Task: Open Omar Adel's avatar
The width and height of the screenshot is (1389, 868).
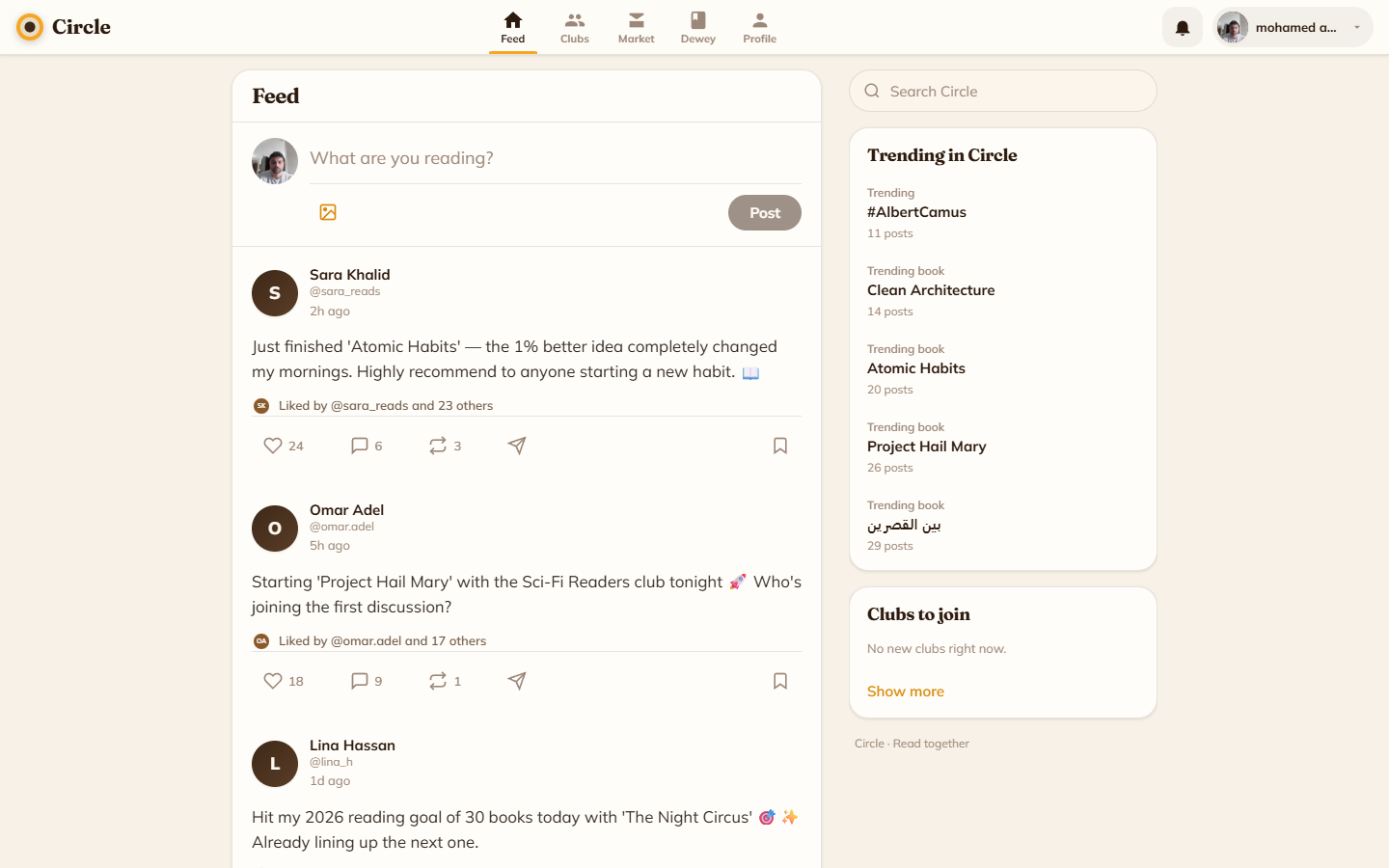Action: (275, 529)
